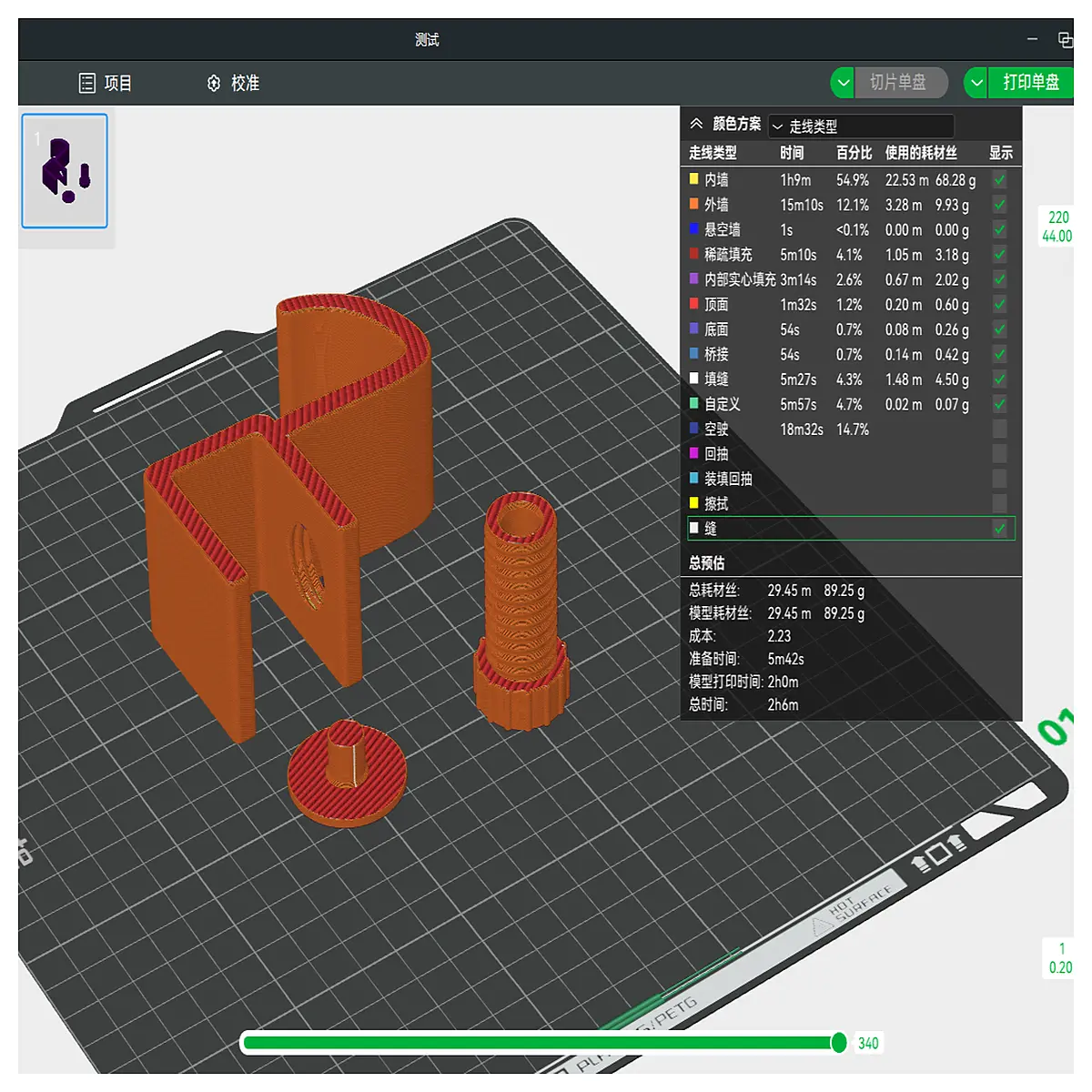The height and width of the screenshot is (1092, 1092).
Task: Click the magenta 回抽 color swatch
Action: 694,452
